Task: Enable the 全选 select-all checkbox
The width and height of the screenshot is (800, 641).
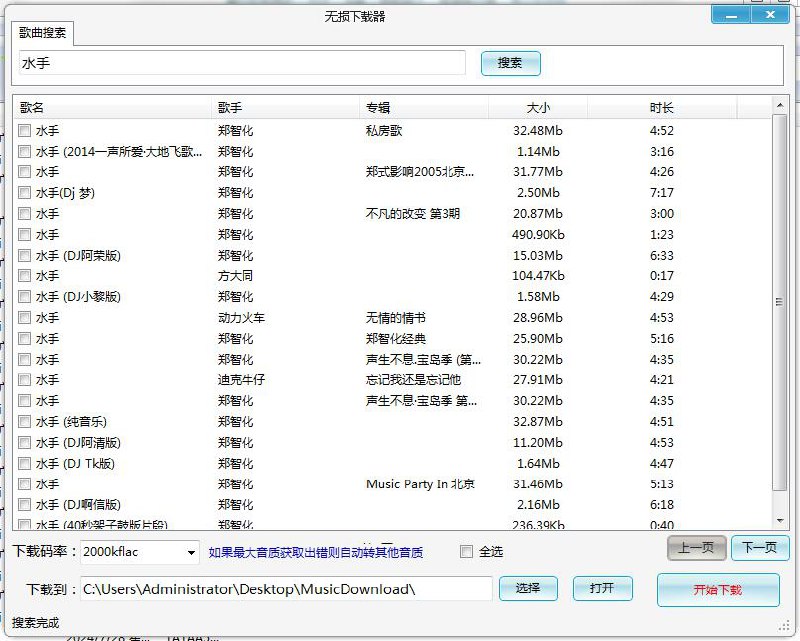Action: (466, 551)
